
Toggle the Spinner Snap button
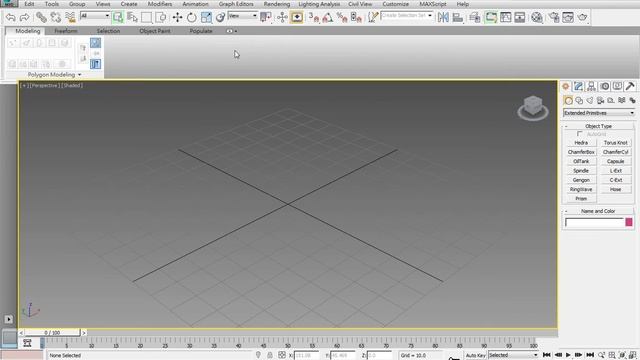pos(356,17)
